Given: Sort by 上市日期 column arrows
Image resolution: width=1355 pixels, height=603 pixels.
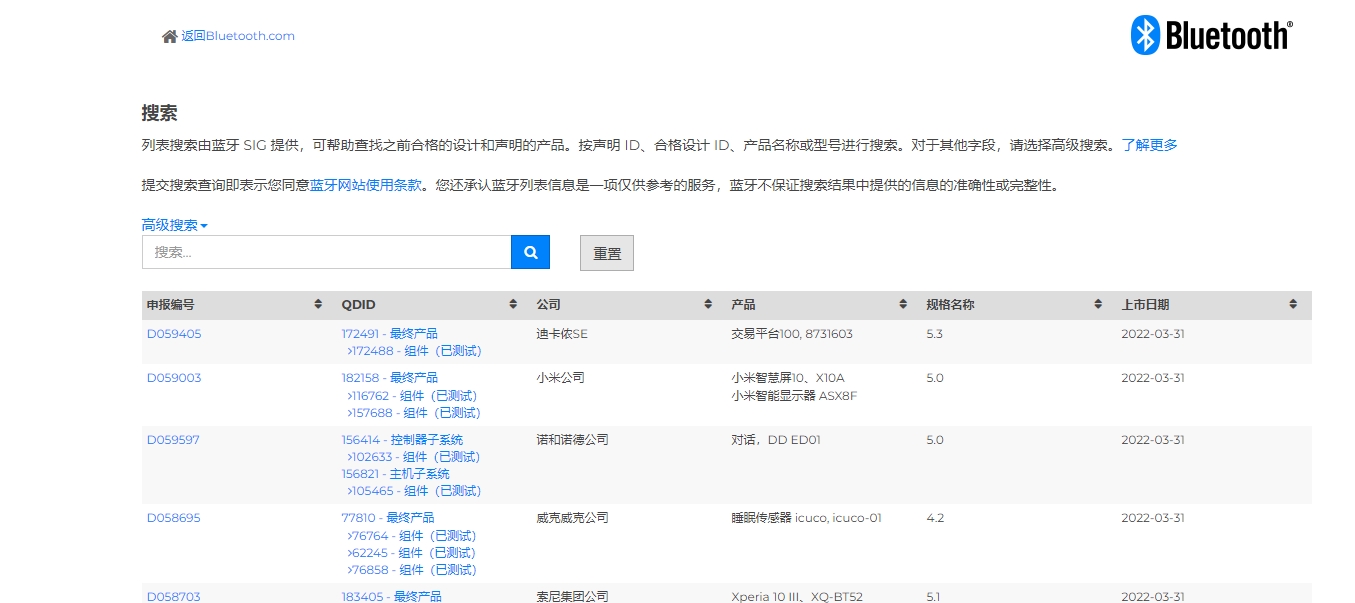Looking at the screenshot, I should pos(1293,305).
